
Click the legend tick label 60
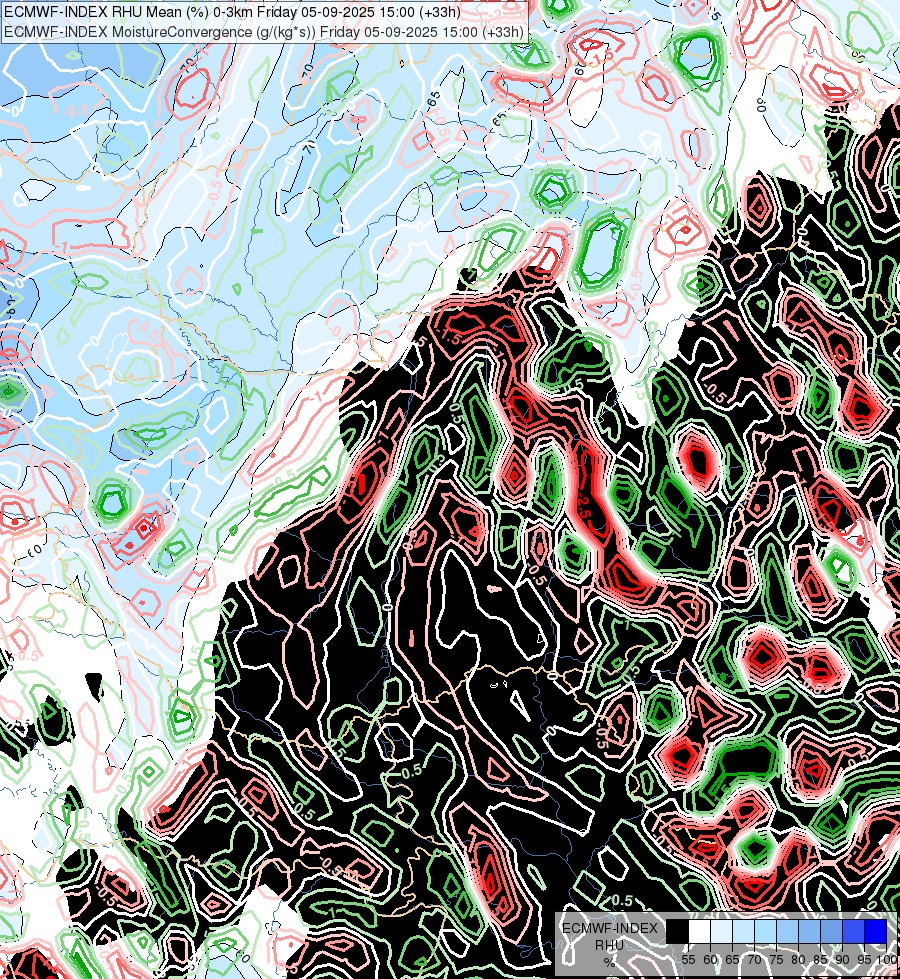(x=710, y=960)
